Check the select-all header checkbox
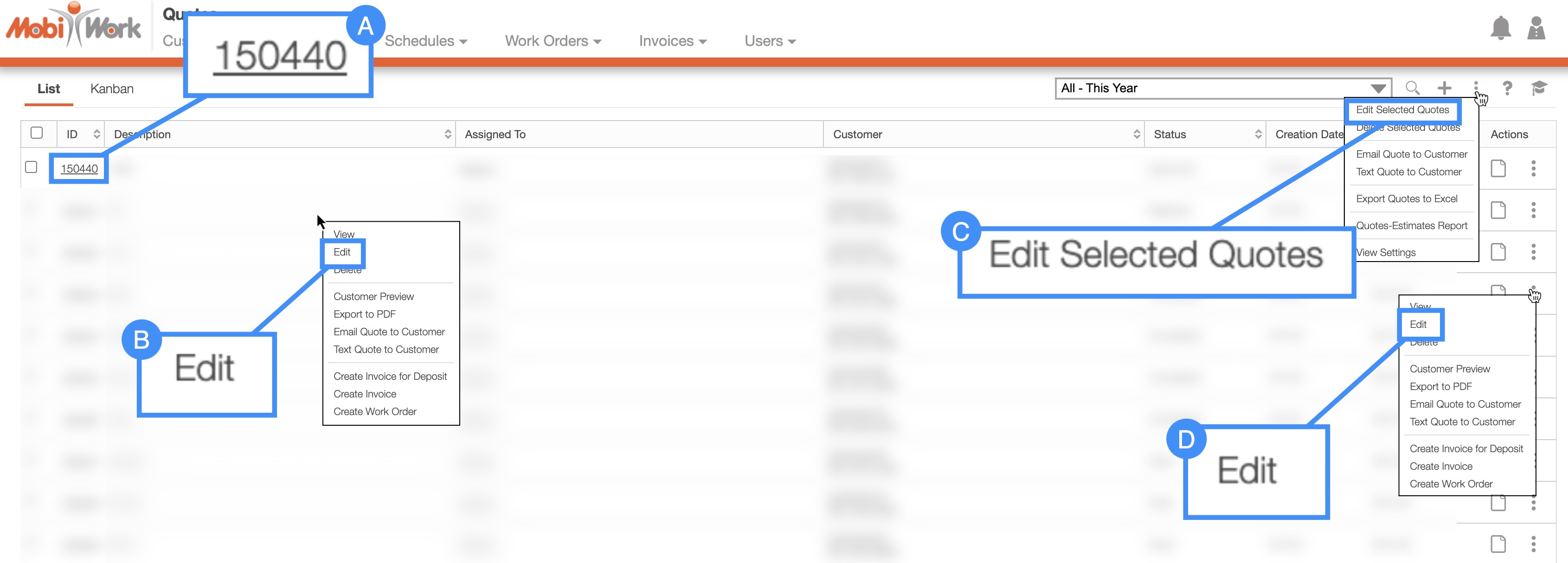Image resolution: width=1568 pixels, height=563 pixels. pyautogui.click(x=37, y=133)
